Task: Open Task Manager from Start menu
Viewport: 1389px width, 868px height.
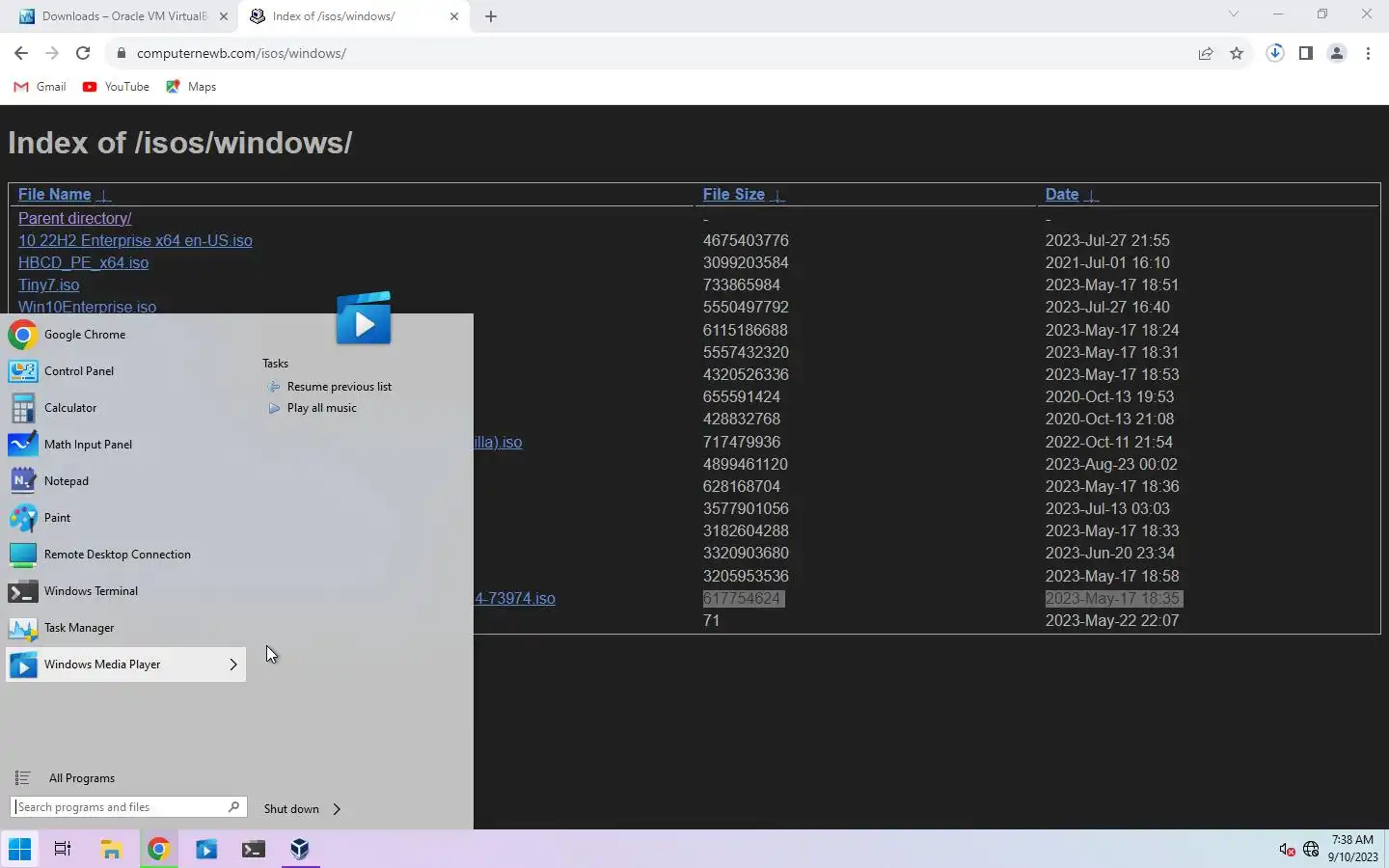Action: coord(125,628)
